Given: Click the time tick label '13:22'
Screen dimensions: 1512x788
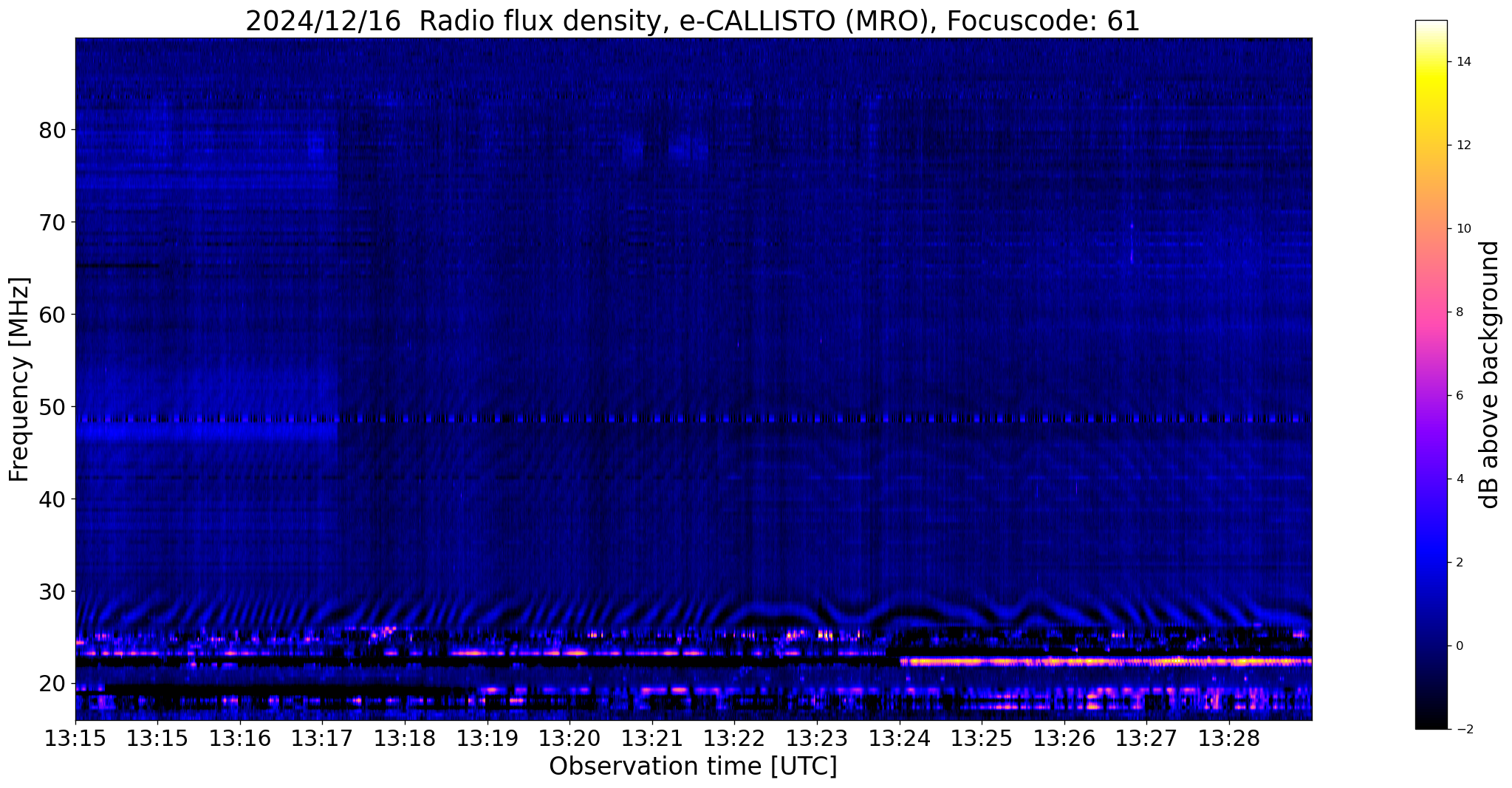Looking at the screenshot, I should (734, 738).
